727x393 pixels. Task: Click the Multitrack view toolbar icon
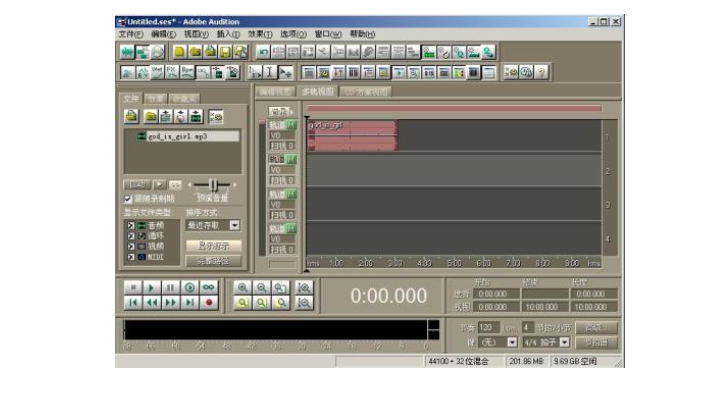pos(142,52)
